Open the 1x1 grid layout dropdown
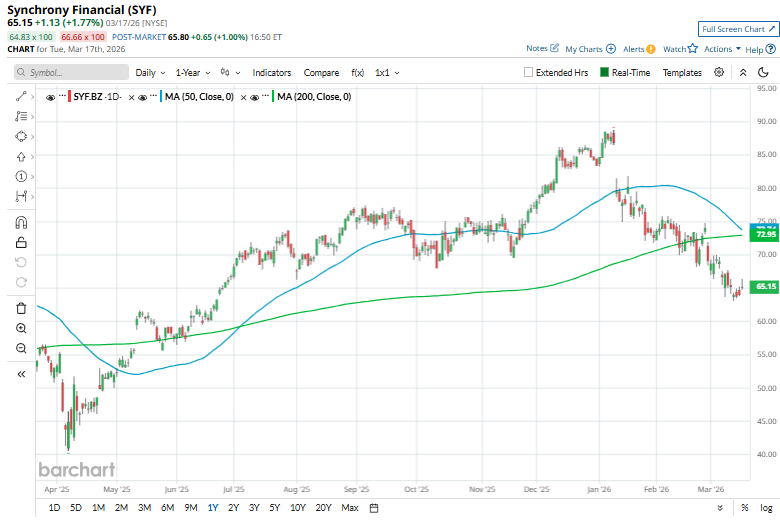The width and height of the screenshot is (780, 523). [387, 73]
